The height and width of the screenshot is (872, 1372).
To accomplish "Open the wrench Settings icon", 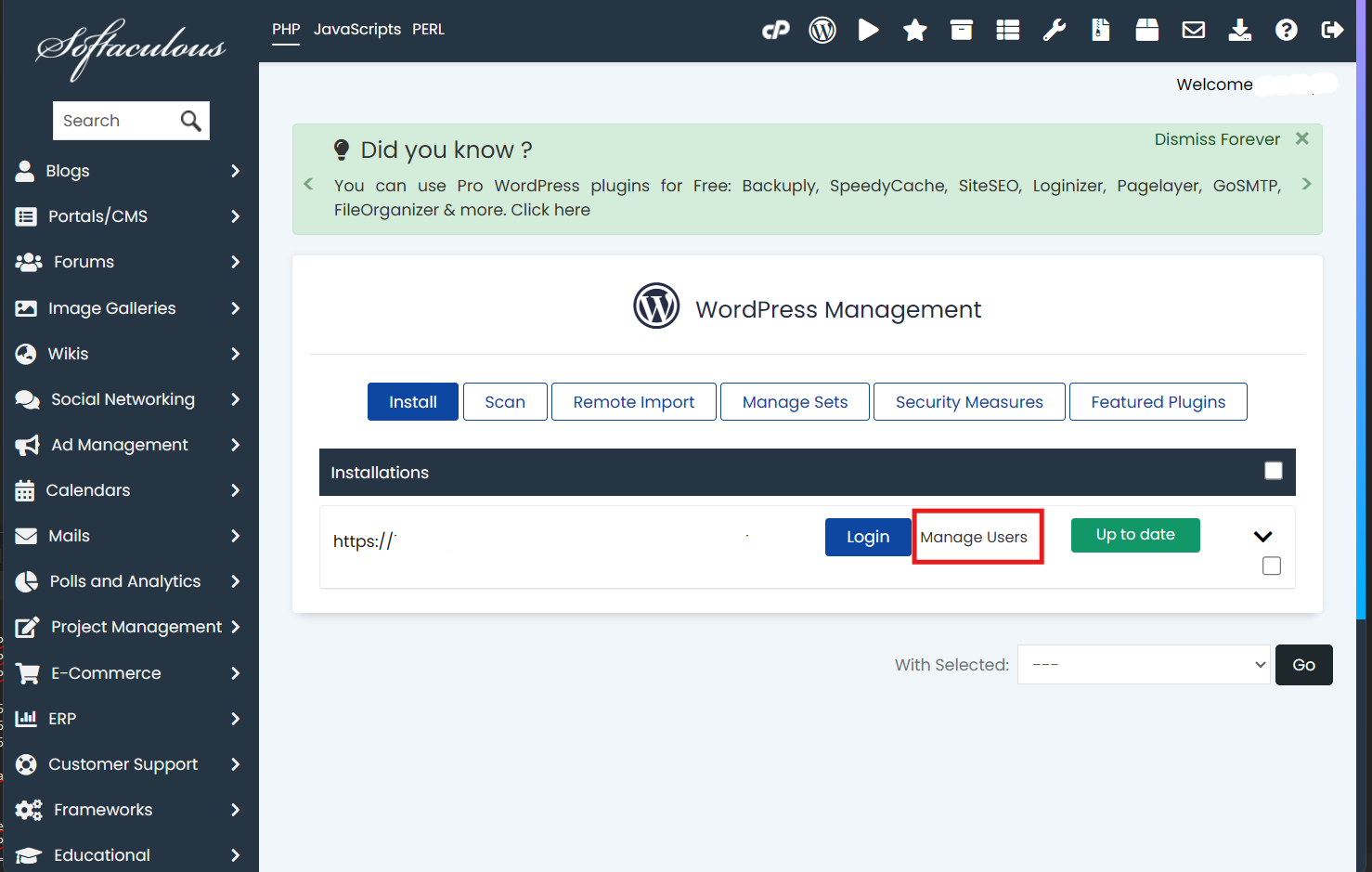I will pyautogui.click(x=1055, y=31).
